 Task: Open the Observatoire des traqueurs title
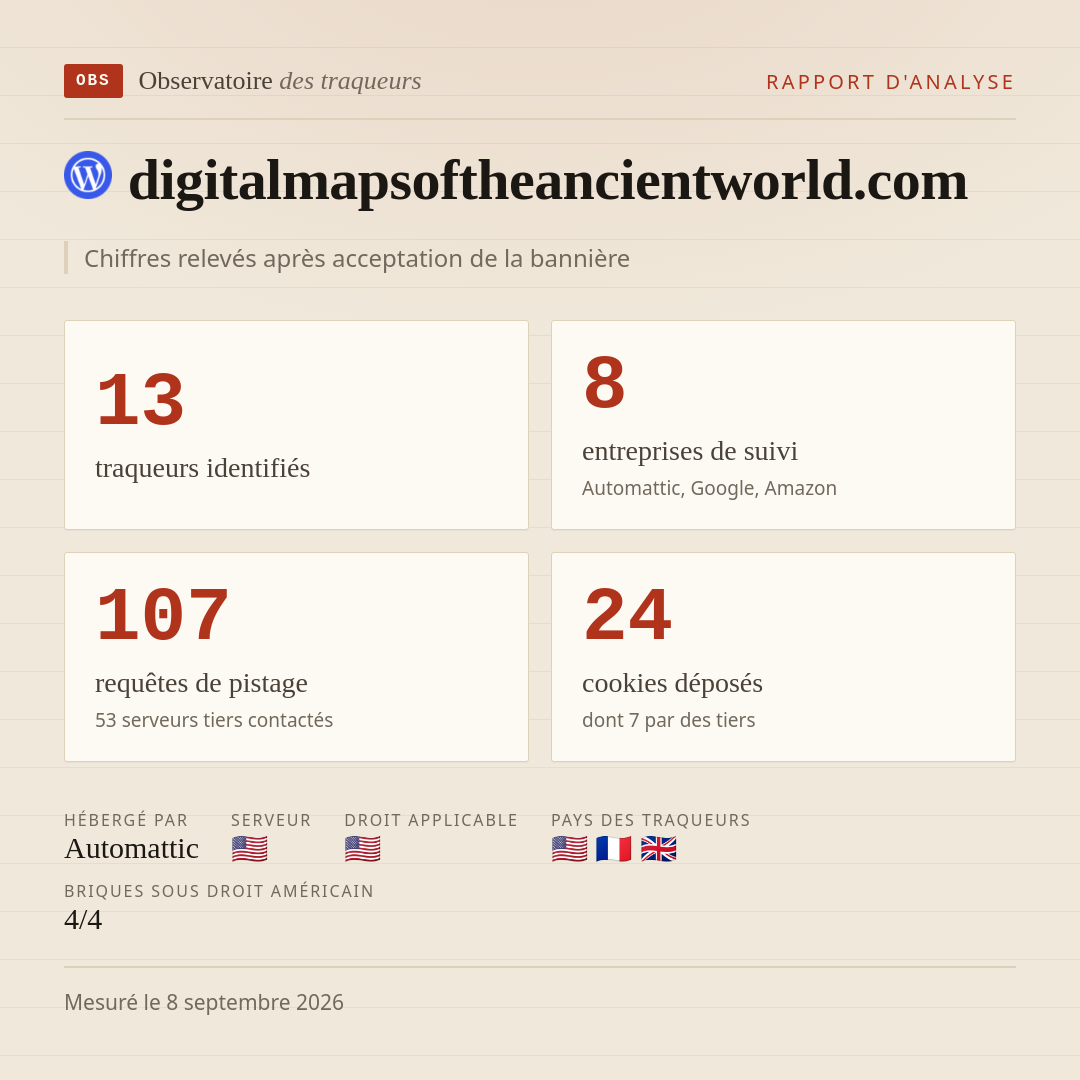(x=280, y=81)
